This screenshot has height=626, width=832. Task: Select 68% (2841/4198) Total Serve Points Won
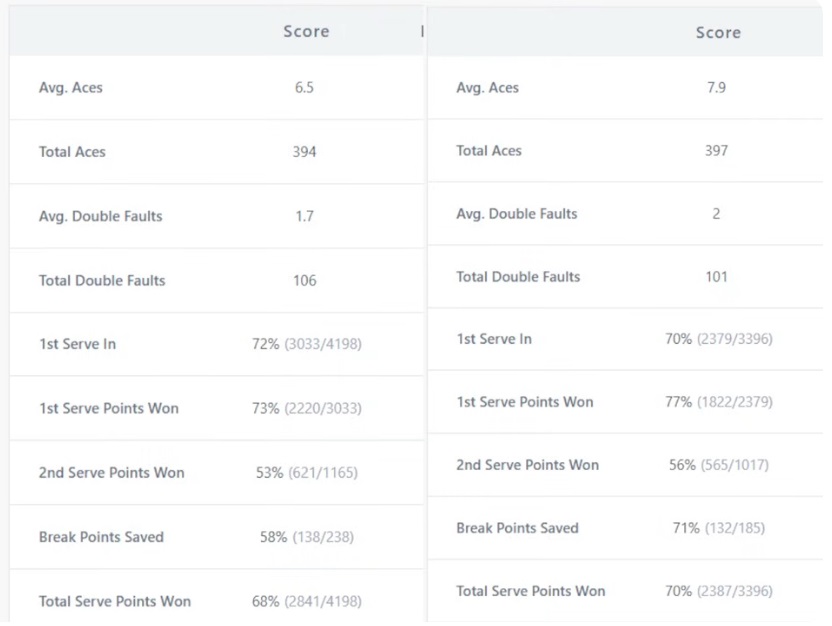pos(306,601)
